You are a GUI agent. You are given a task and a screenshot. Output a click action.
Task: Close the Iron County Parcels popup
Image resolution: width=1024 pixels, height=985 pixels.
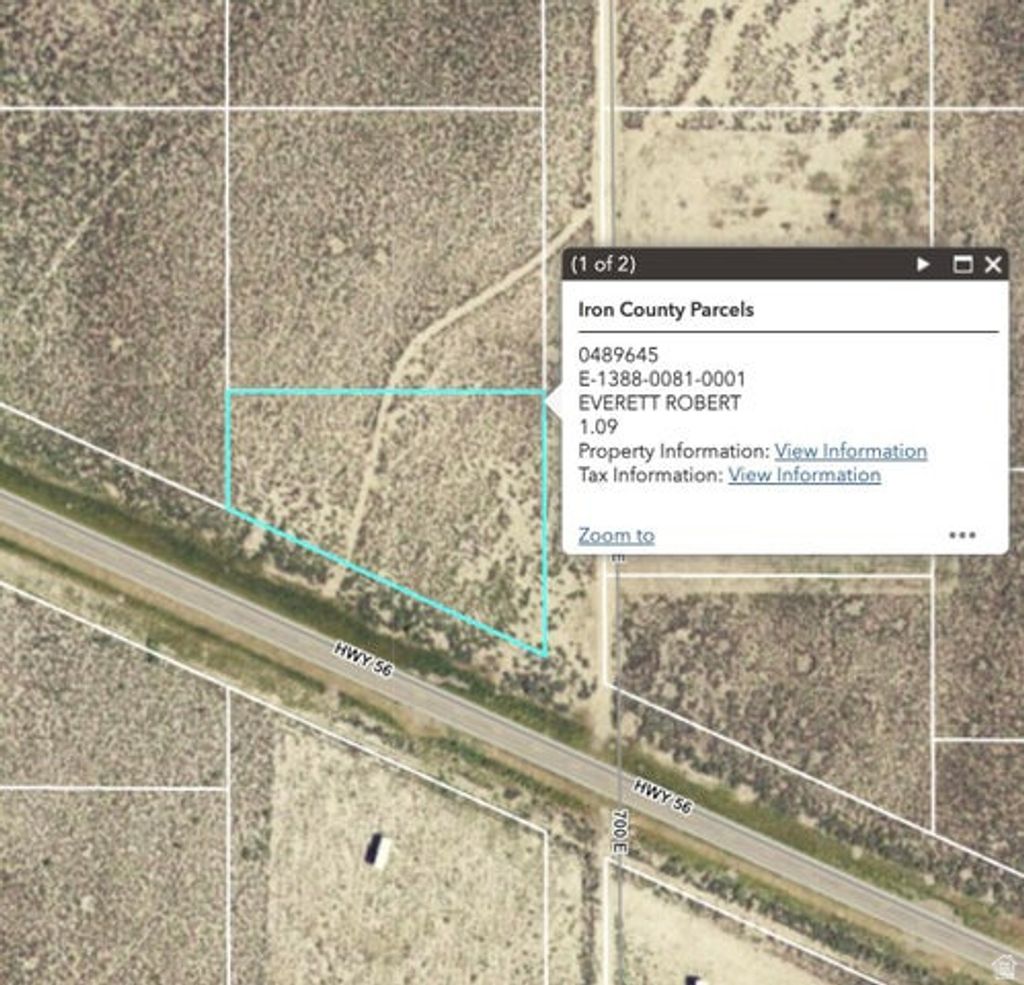pyautogui.click(x=992, y=264)
